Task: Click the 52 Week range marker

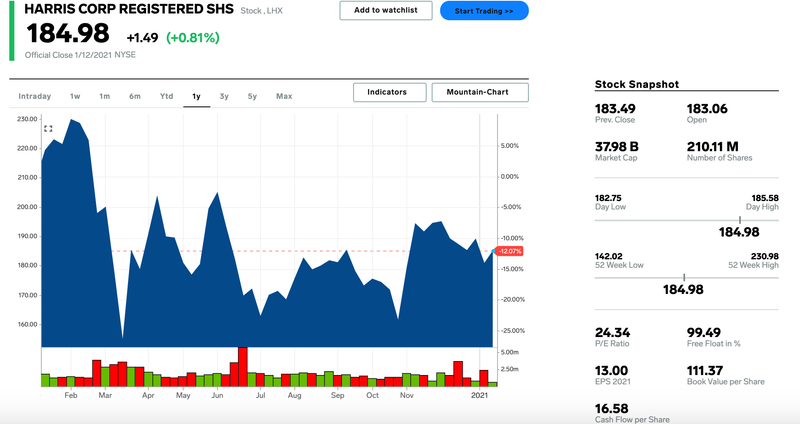Action: 684,278
